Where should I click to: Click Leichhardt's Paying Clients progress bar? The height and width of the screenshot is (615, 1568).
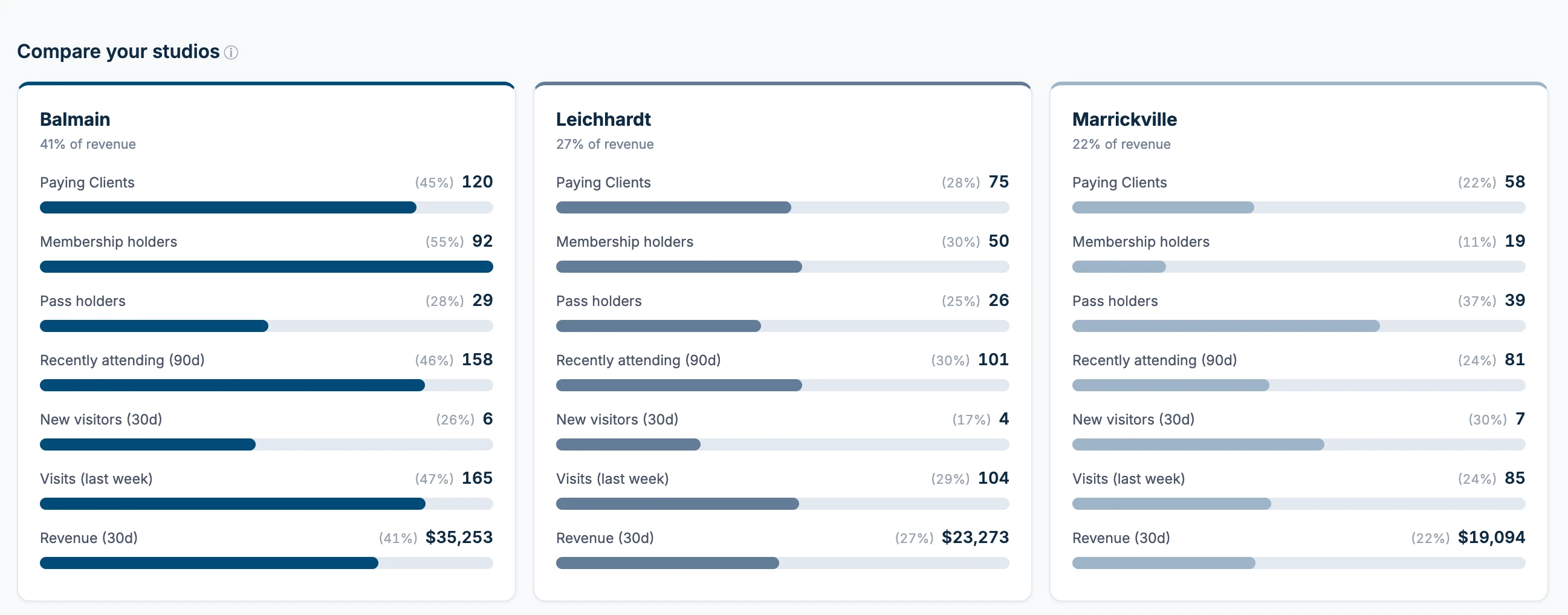782,207
